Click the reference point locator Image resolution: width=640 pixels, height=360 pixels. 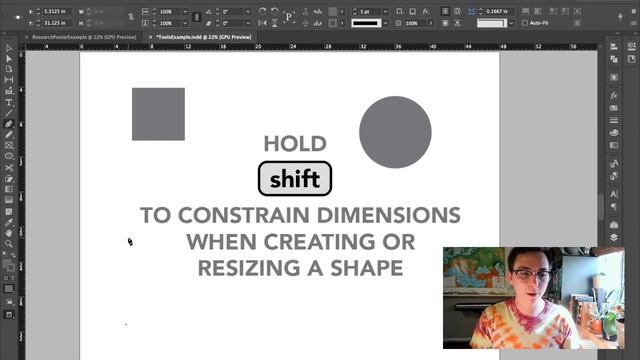18,17
